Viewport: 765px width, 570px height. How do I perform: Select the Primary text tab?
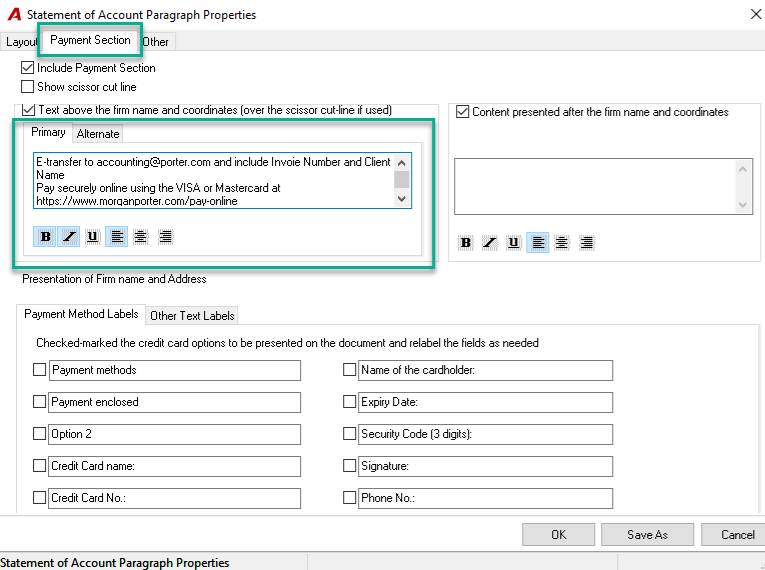(48, 132)
